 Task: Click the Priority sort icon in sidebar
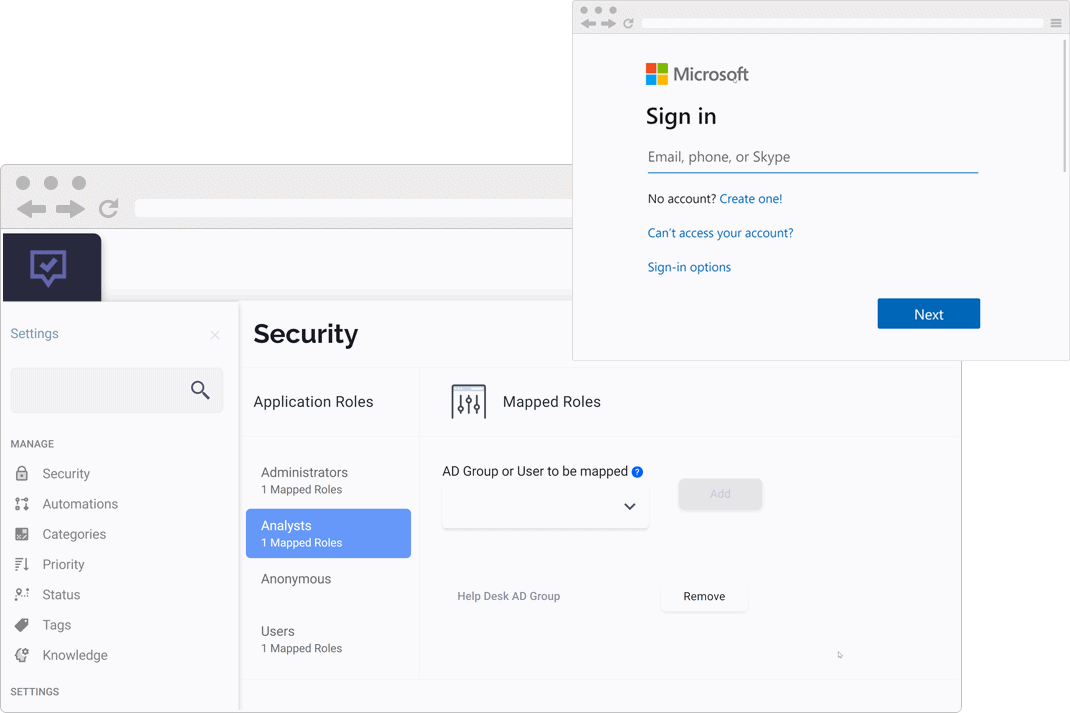22,564
